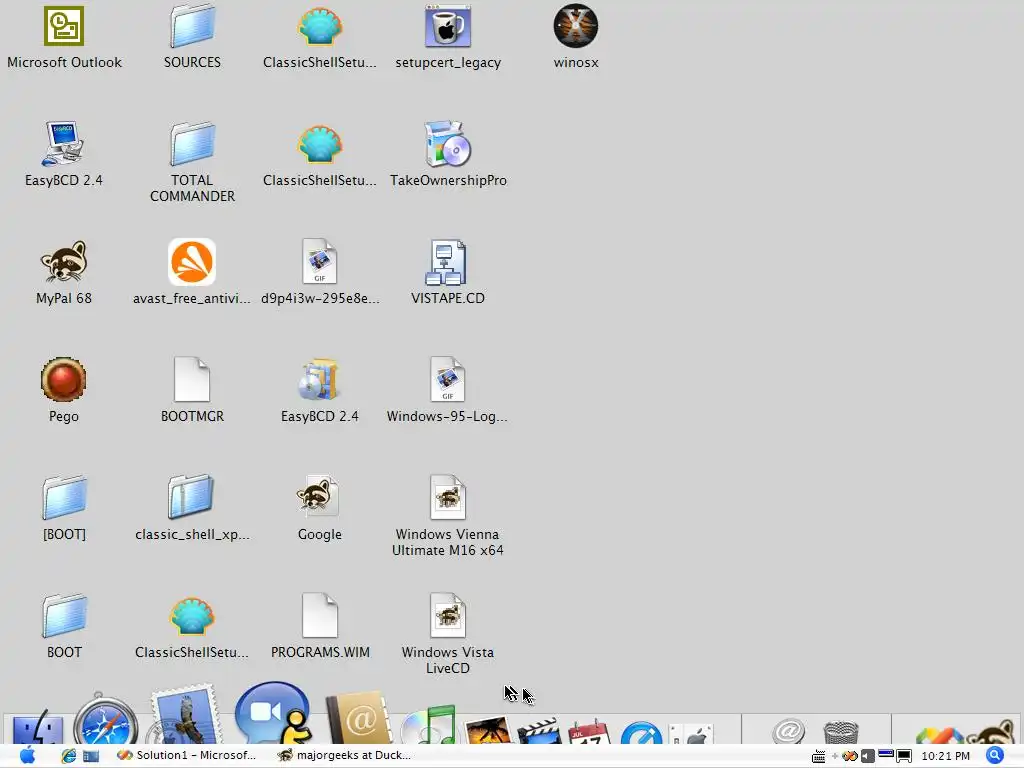Launch iTunes music note dock icon
Viewport: 1024px width, 768px height.
[x=428, y=725]
